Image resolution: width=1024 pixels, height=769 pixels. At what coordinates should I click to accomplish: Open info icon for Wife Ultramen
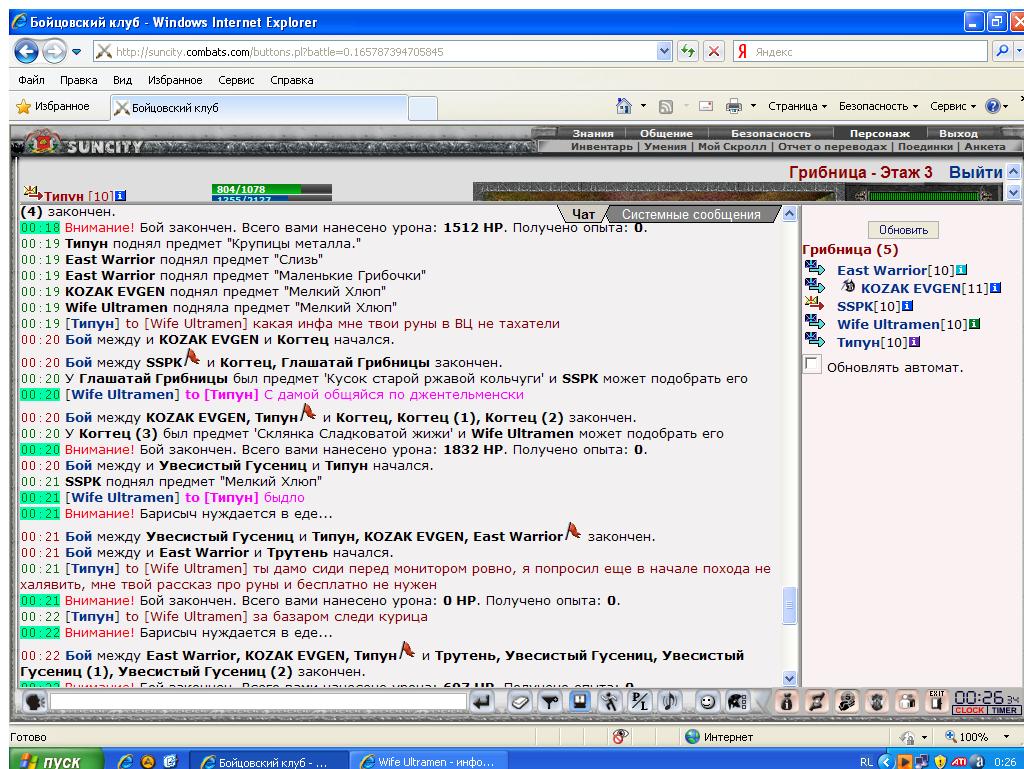(974, 324)
